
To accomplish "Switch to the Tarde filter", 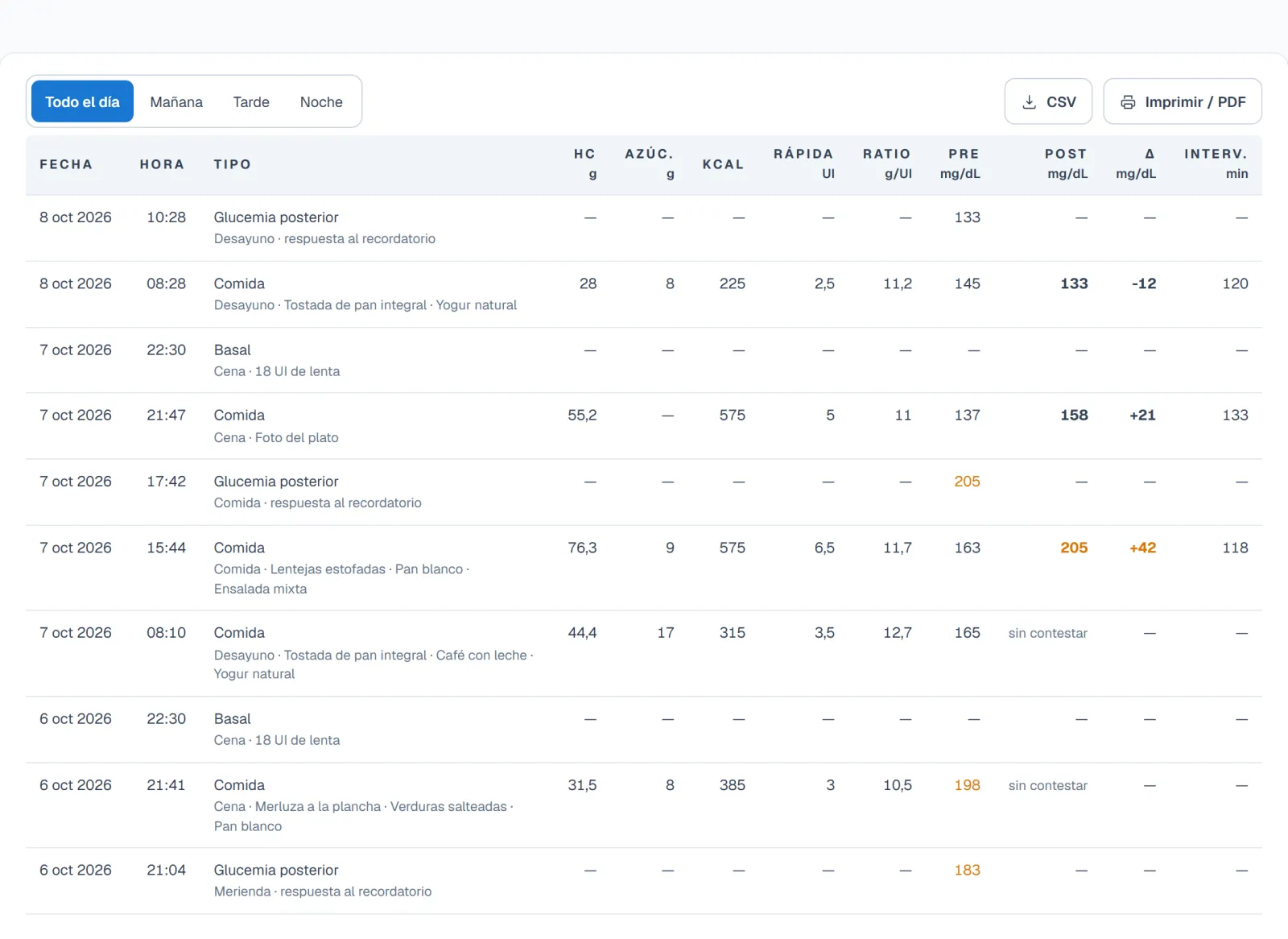I will click(251, 102).
